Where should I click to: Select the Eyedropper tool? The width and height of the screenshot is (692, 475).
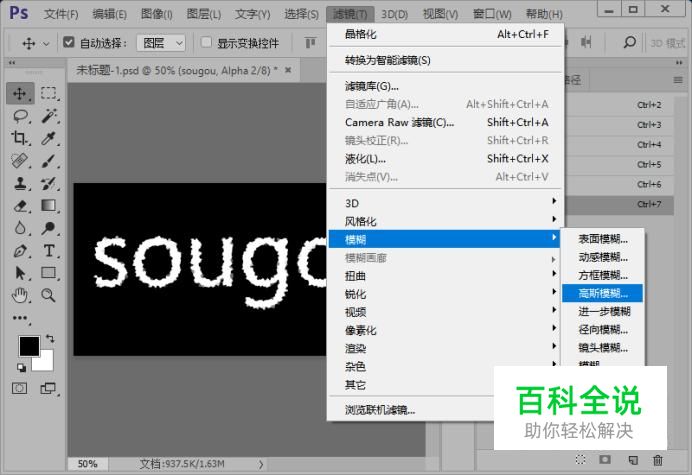click(x=49, y=138)
